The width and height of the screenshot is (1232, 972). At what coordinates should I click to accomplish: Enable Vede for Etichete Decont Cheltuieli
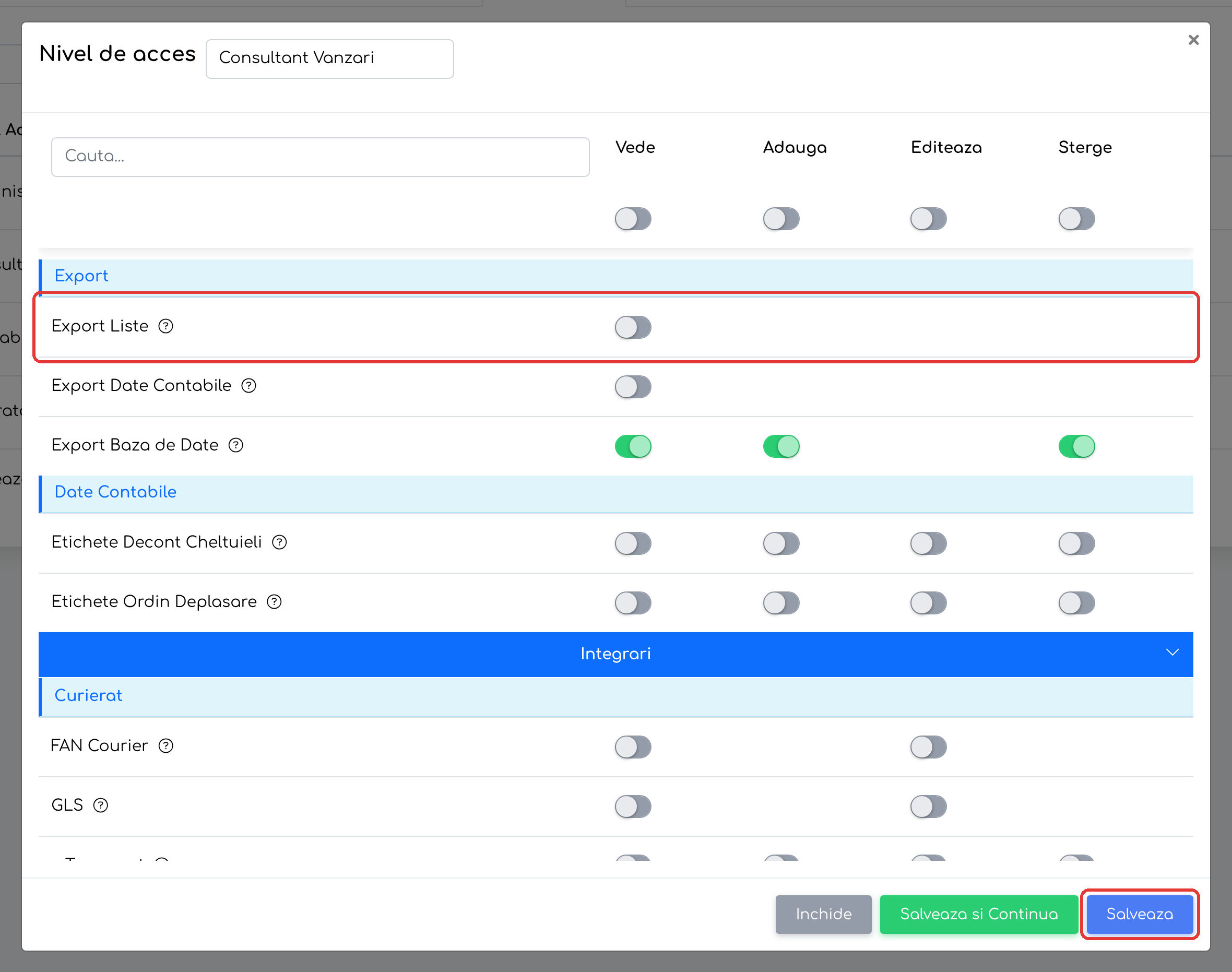[x=633, y=543]
